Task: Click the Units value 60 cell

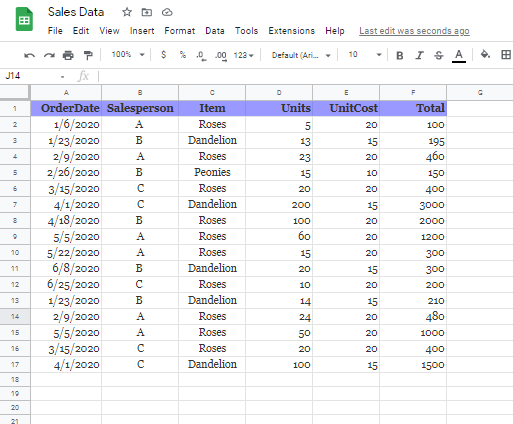Action: click(279, 236)
